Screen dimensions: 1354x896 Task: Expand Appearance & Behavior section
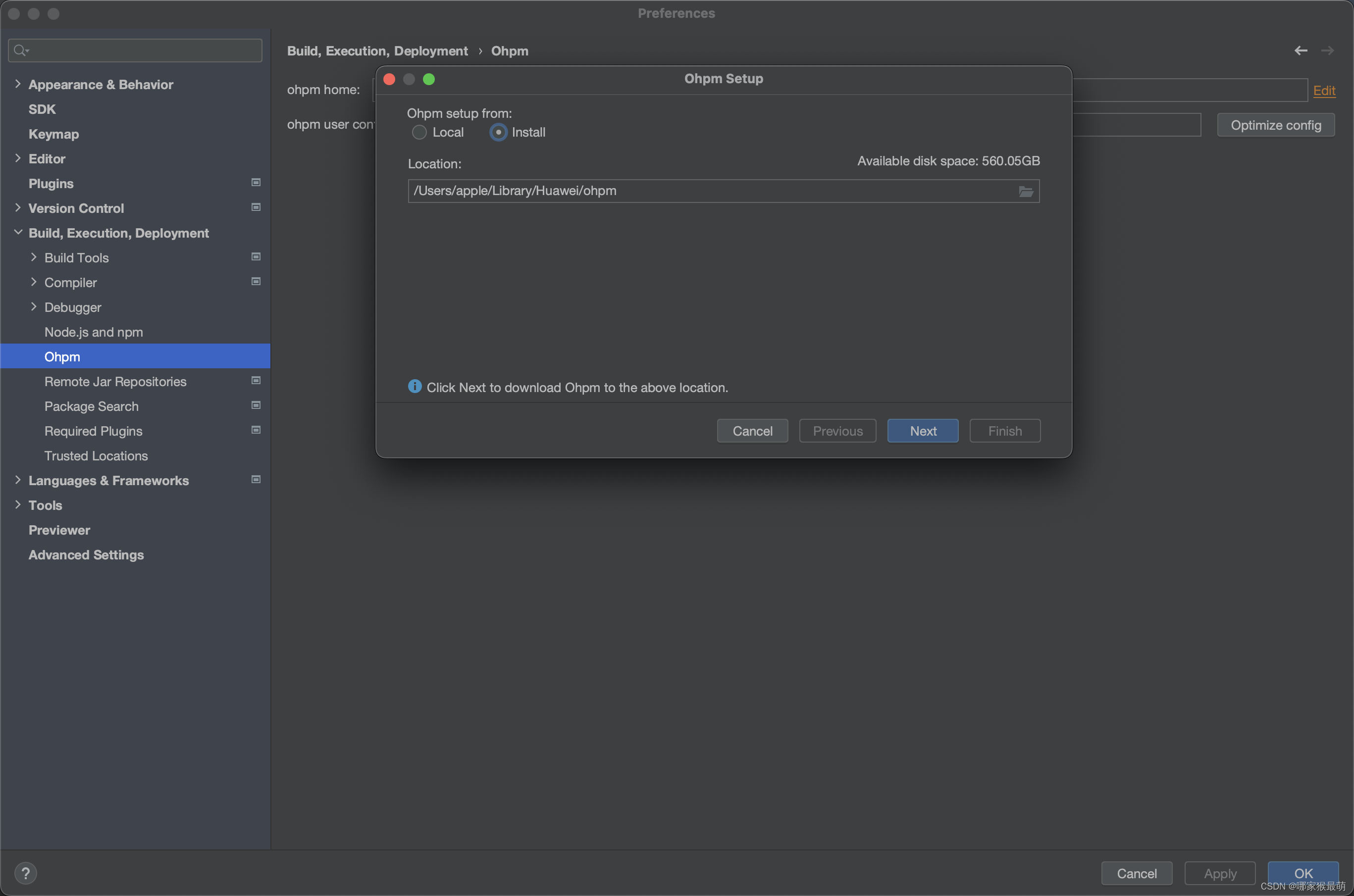[18, 84]
